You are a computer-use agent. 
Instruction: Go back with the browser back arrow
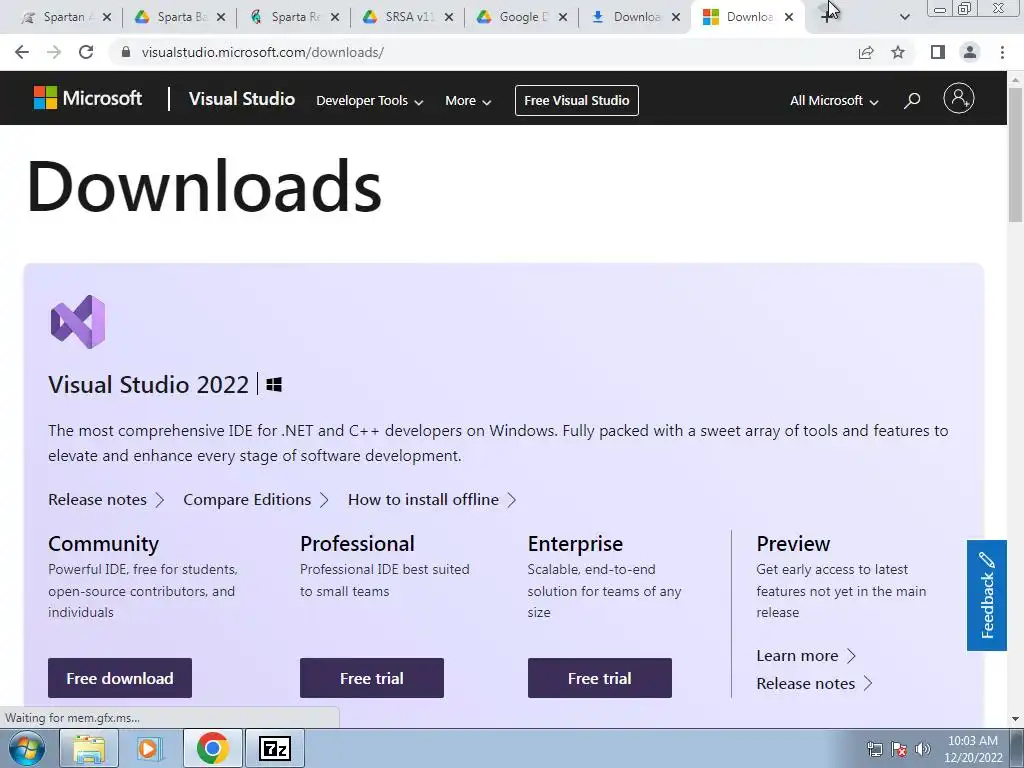[22, 52]
